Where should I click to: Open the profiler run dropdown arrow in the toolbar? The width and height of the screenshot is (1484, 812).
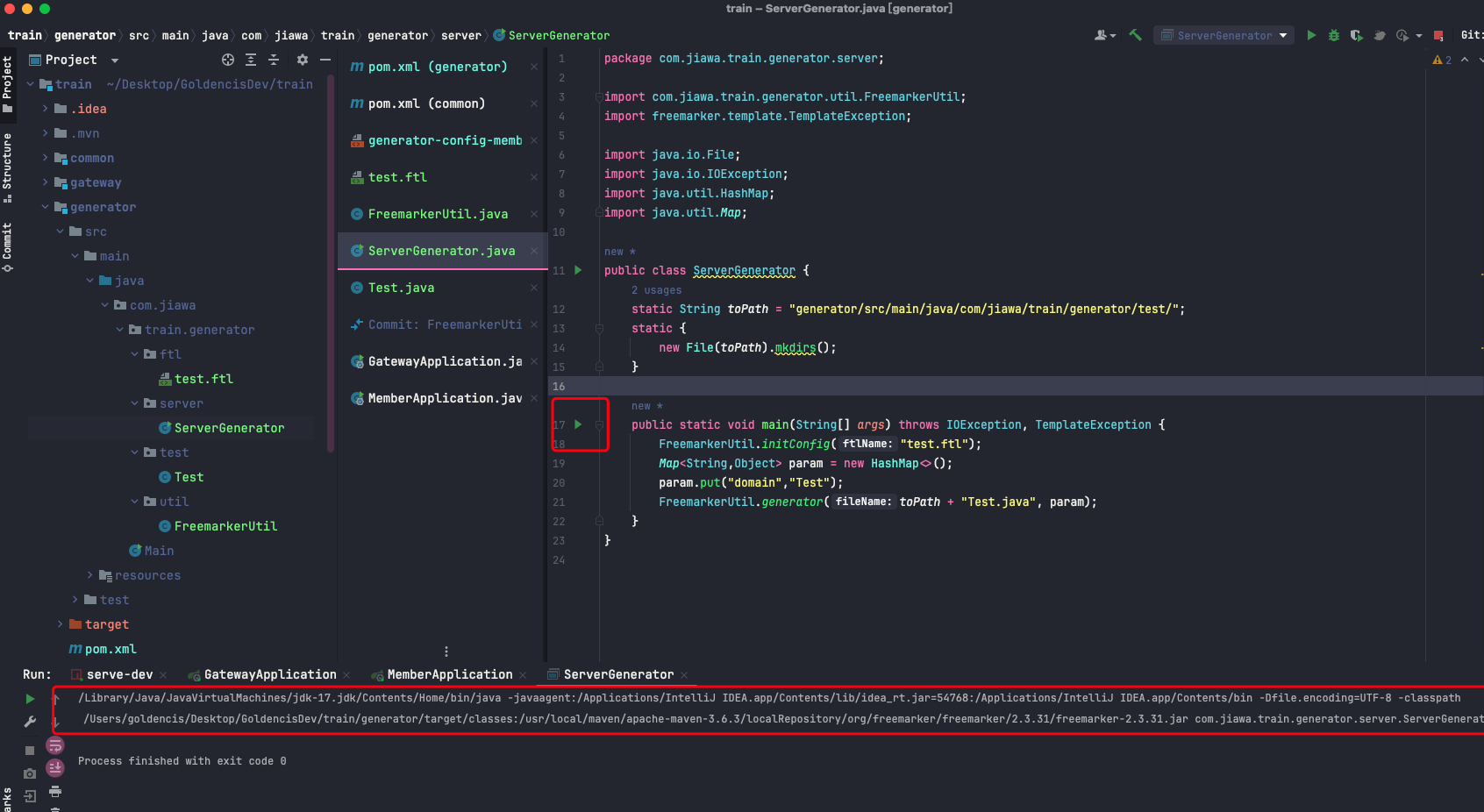[x=1418, y=36]
